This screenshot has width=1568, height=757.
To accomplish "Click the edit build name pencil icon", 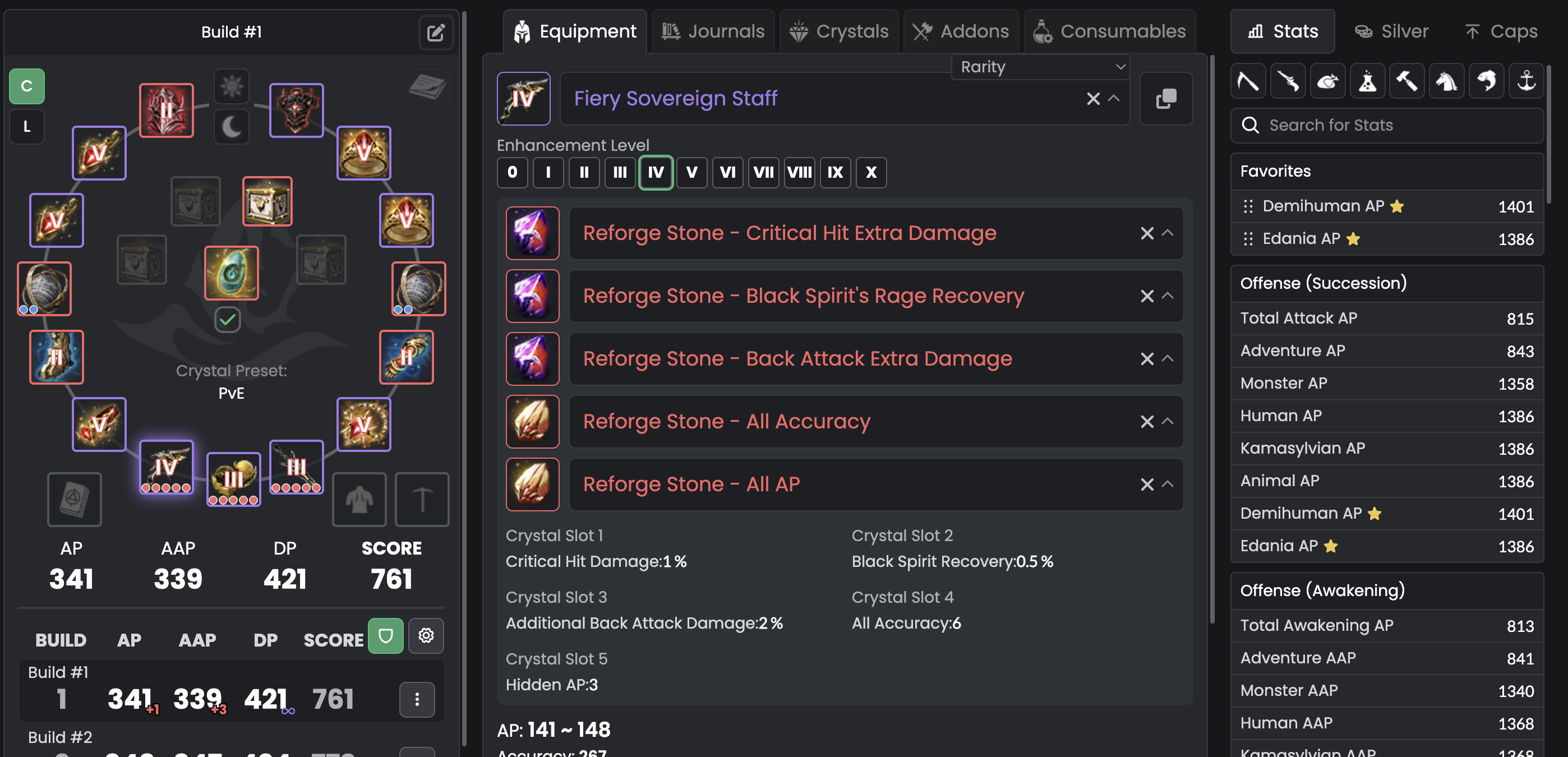I will (435, 33).
